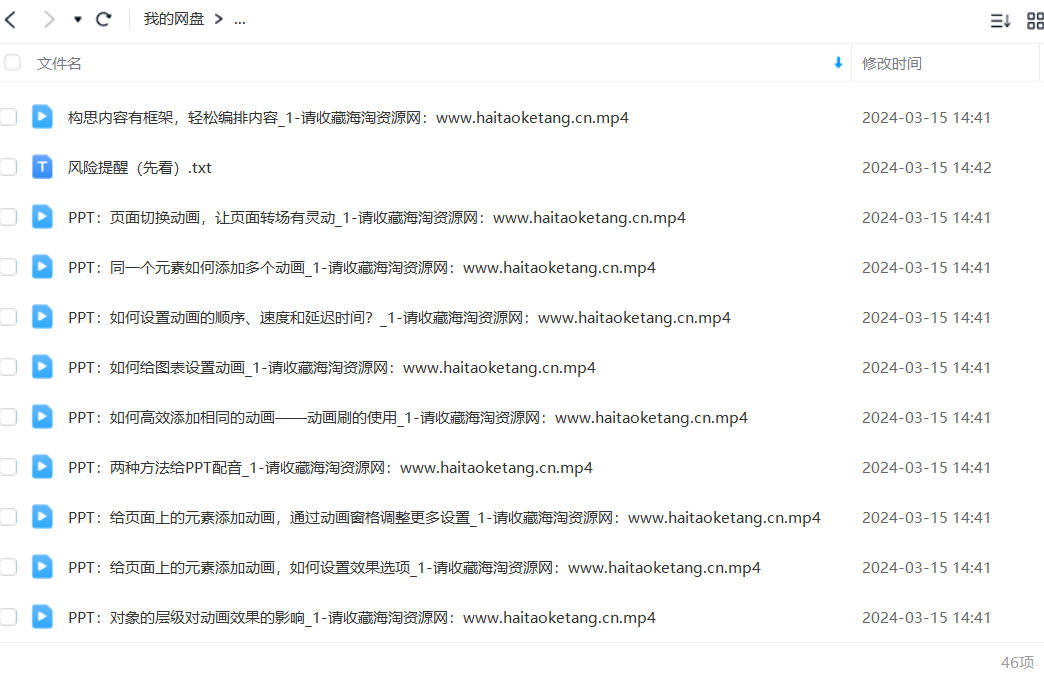The width and height of the screenshot is (1044, 676).
Task: Click the 46项 item count
Action: [1017, 662]
